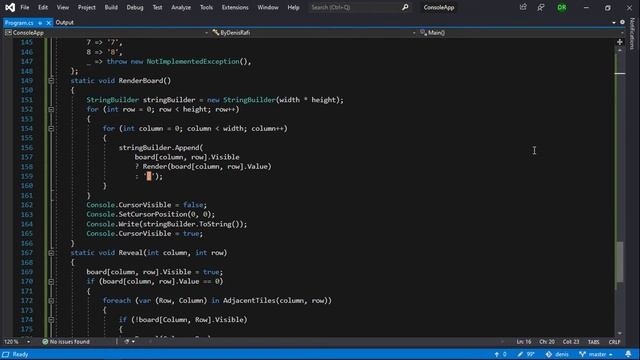Click the search magnifier icon
The height and width of the screenshot is (360, 640).
point(405,7)
